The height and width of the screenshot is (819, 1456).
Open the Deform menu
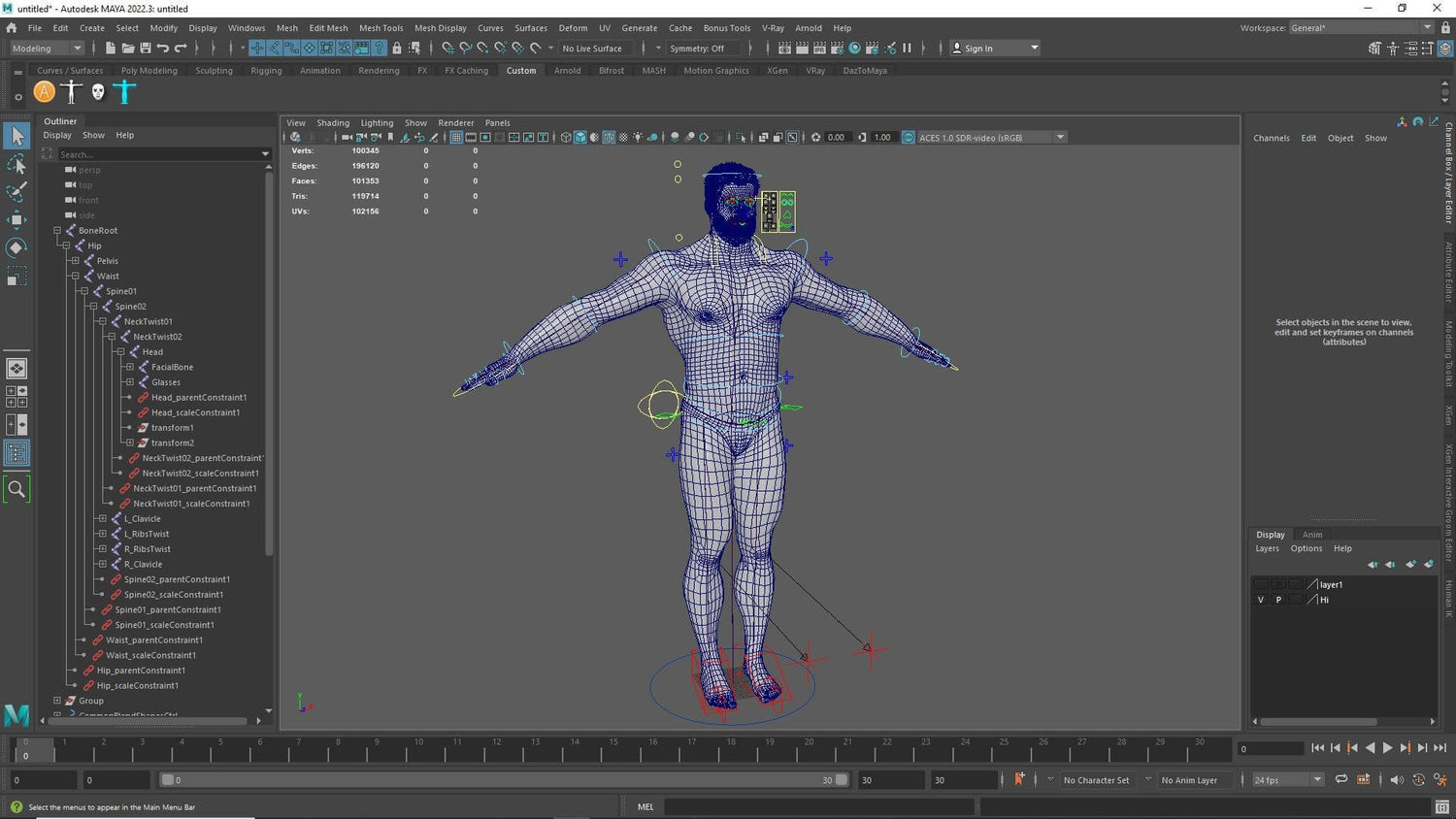pos(573,28)
